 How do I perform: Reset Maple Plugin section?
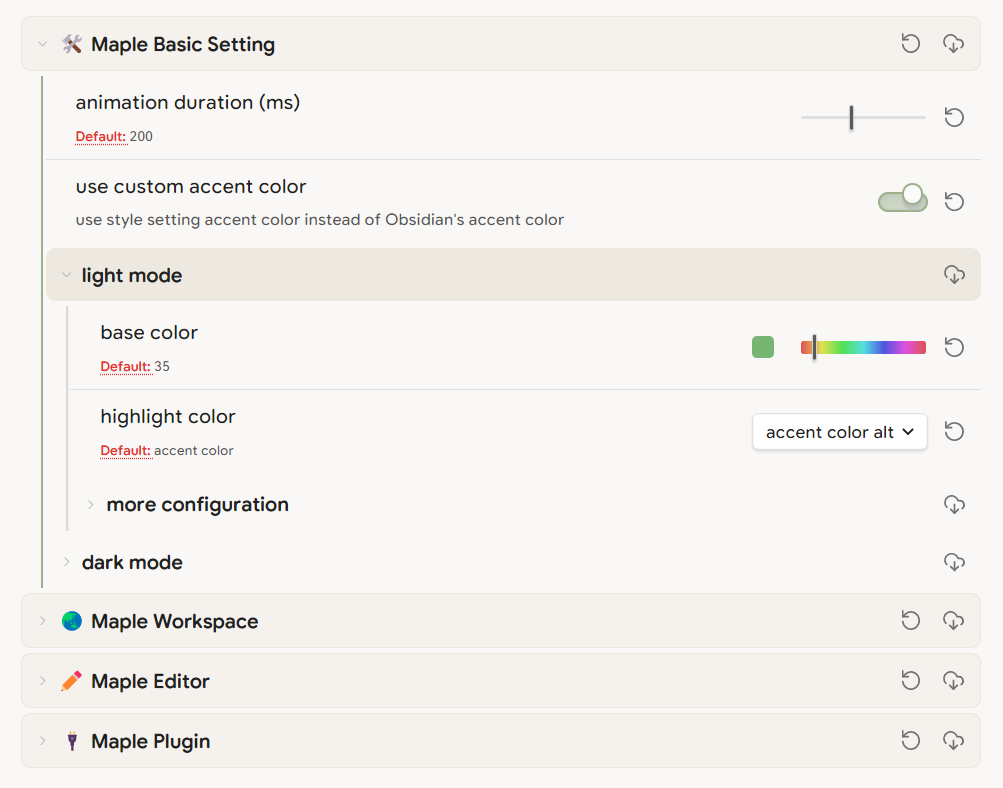(x=910, y=741)
